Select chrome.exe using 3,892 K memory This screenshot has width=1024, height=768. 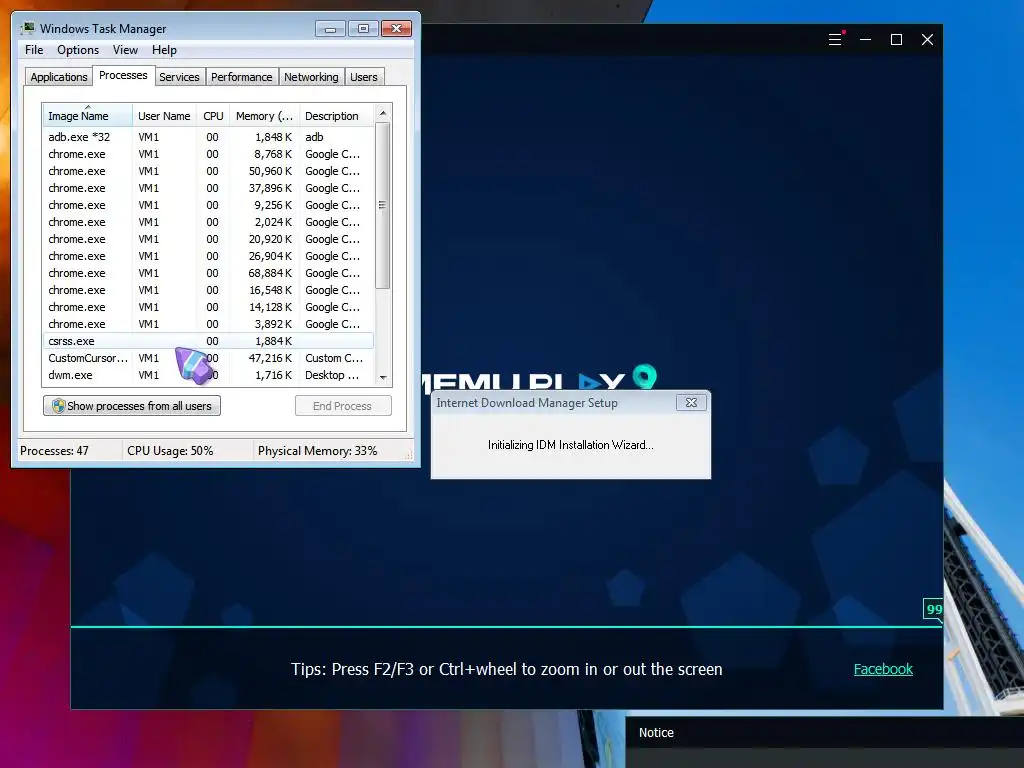coord(208,324)
